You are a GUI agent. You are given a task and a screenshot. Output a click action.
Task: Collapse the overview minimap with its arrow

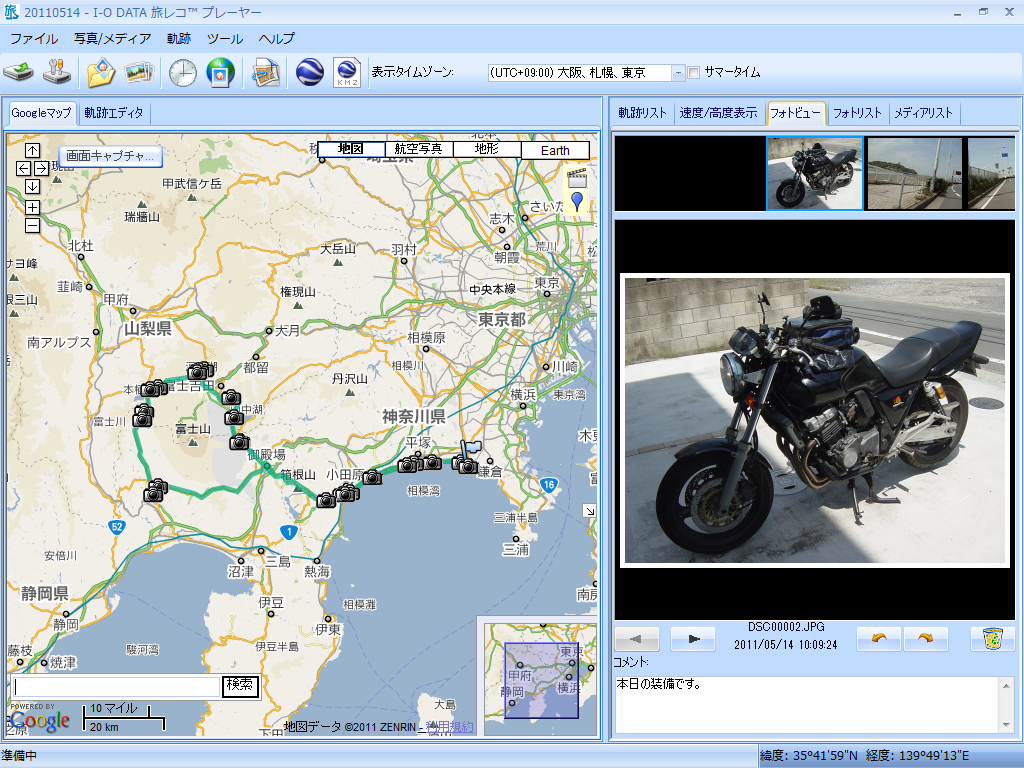click(x=590, y=511)
